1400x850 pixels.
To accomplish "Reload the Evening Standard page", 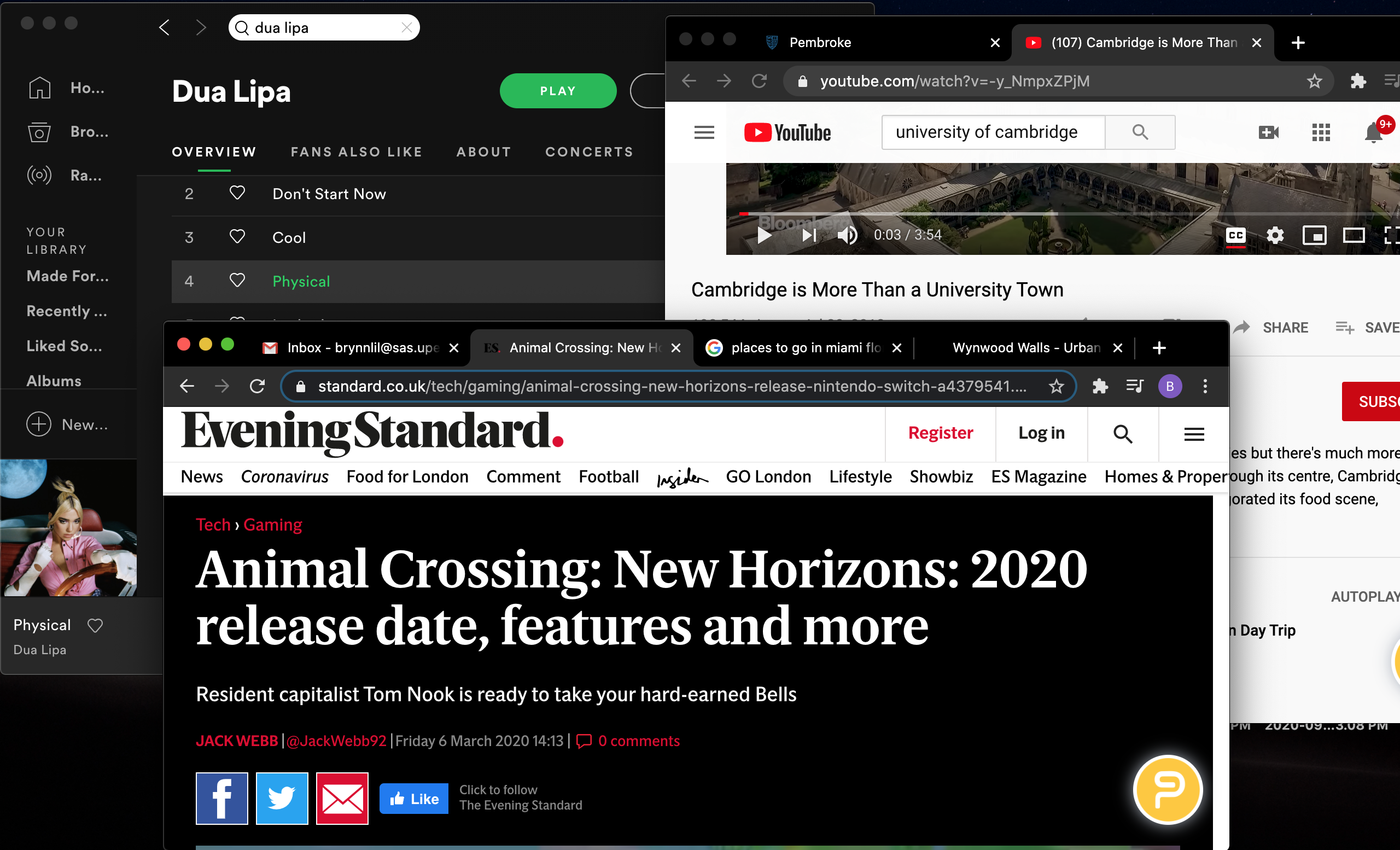I will click(x=258, y=386).
